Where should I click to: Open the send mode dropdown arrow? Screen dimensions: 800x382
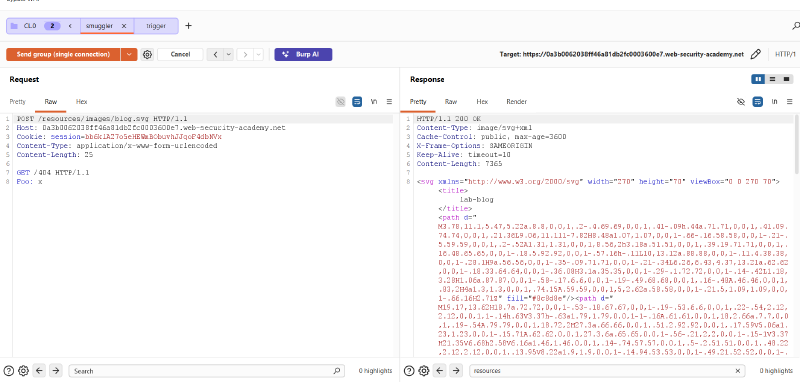130,55
